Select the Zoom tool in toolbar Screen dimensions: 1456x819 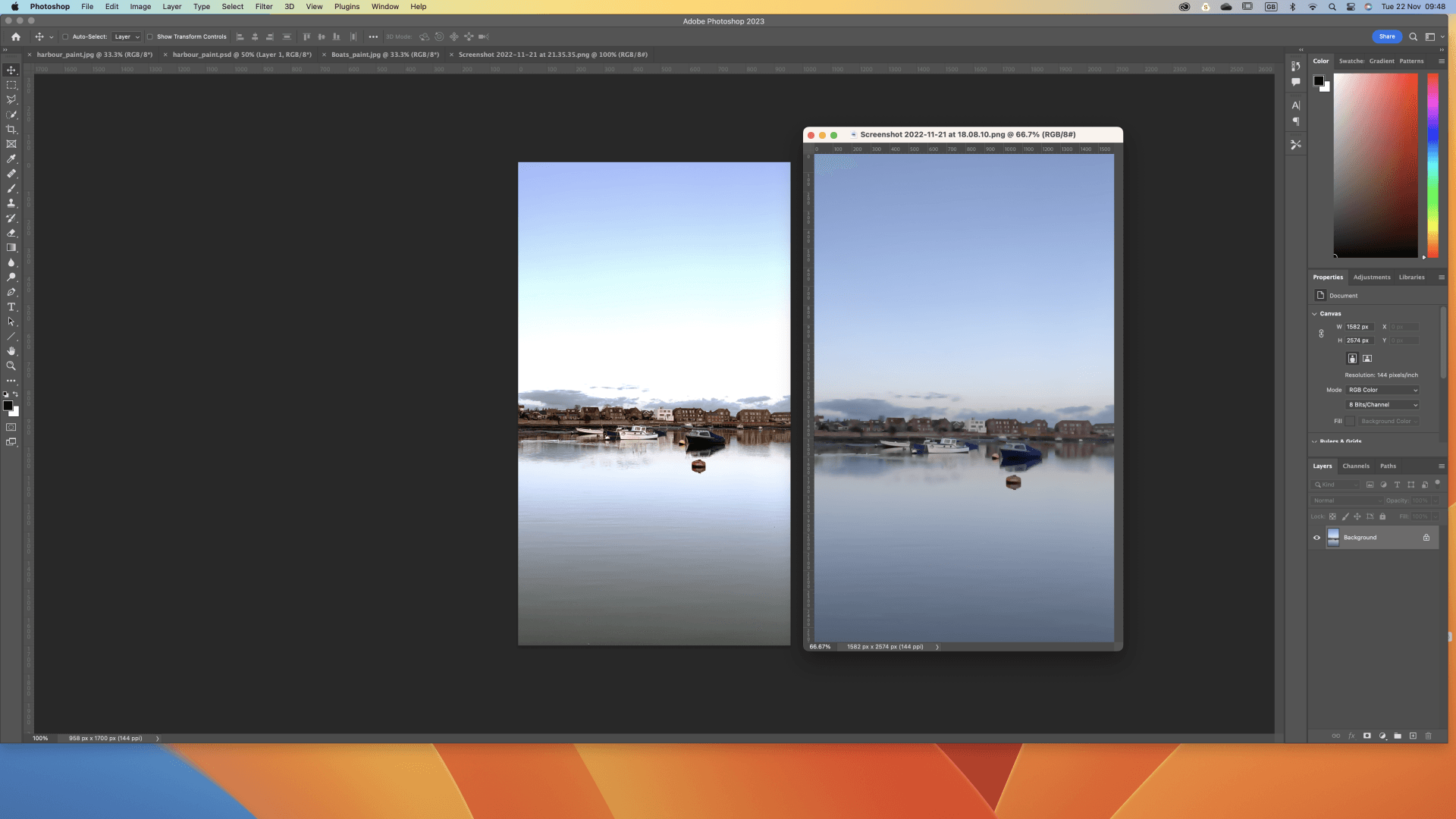pos(11,366)
